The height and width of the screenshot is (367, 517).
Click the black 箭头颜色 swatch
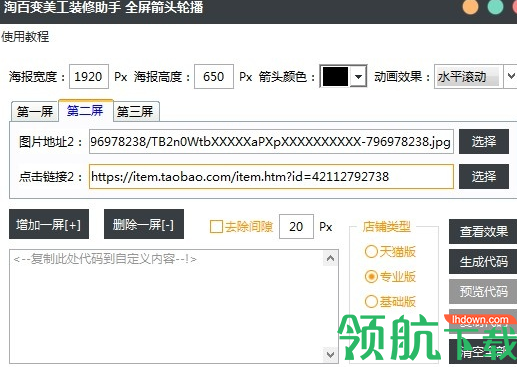tap(335, 77)
